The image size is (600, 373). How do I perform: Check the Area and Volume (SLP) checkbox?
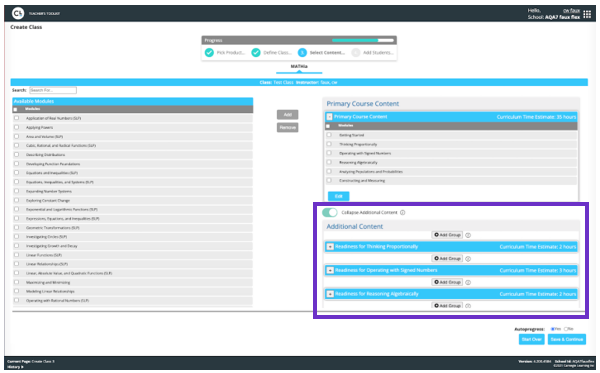[x=16, y=136]
